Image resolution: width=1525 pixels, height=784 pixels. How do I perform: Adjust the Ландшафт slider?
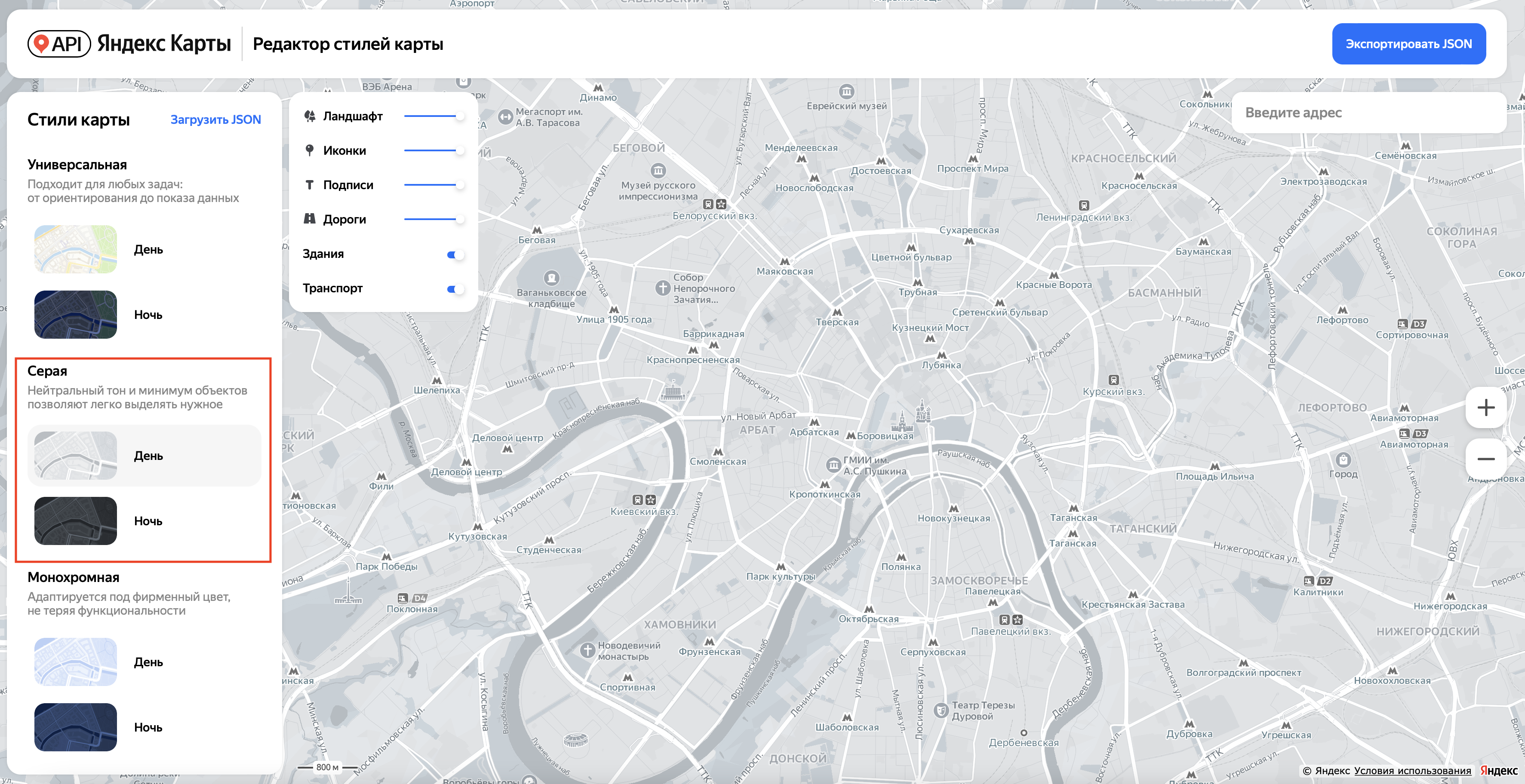click(434, 116)
